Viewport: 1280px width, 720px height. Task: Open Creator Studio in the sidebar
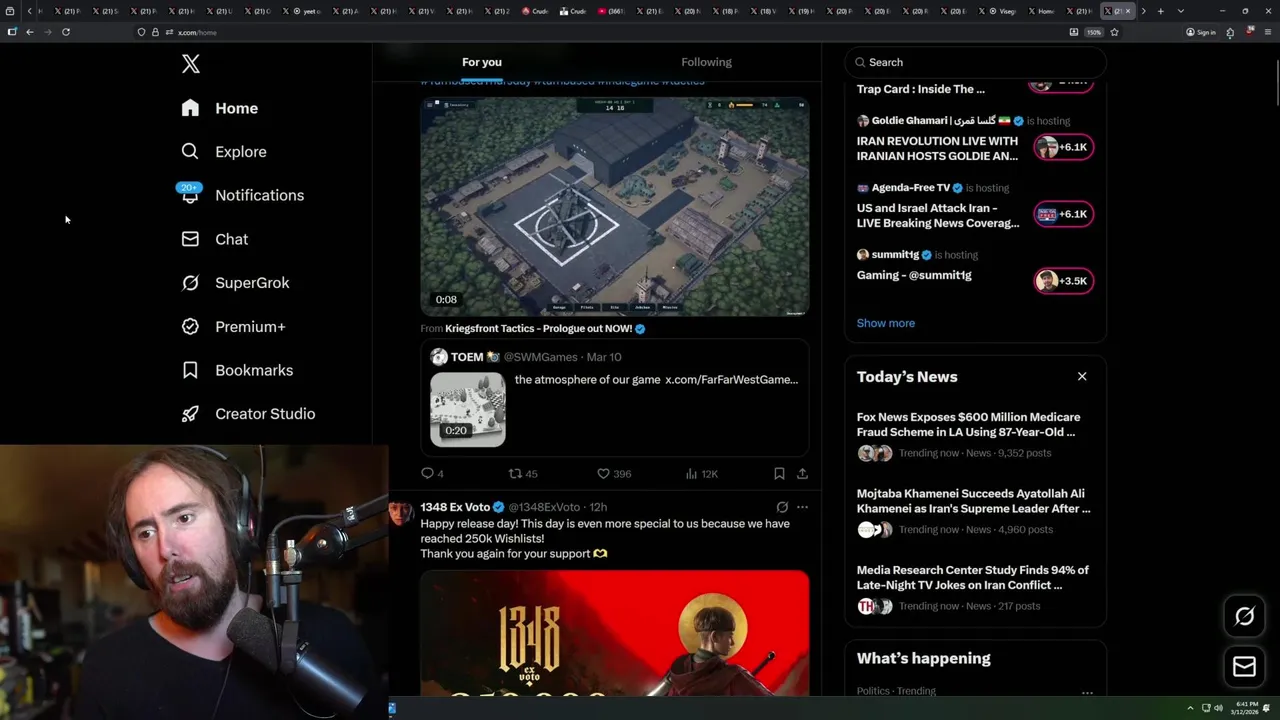pyautogui.click(x=247, y=414)
